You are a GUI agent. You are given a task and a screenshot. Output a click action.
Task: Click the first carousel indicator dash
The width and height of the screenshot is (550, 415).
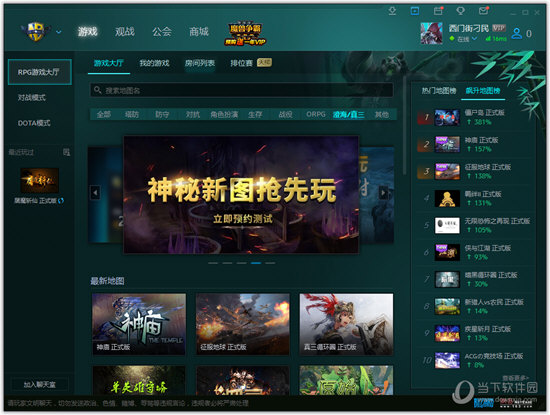213,263
